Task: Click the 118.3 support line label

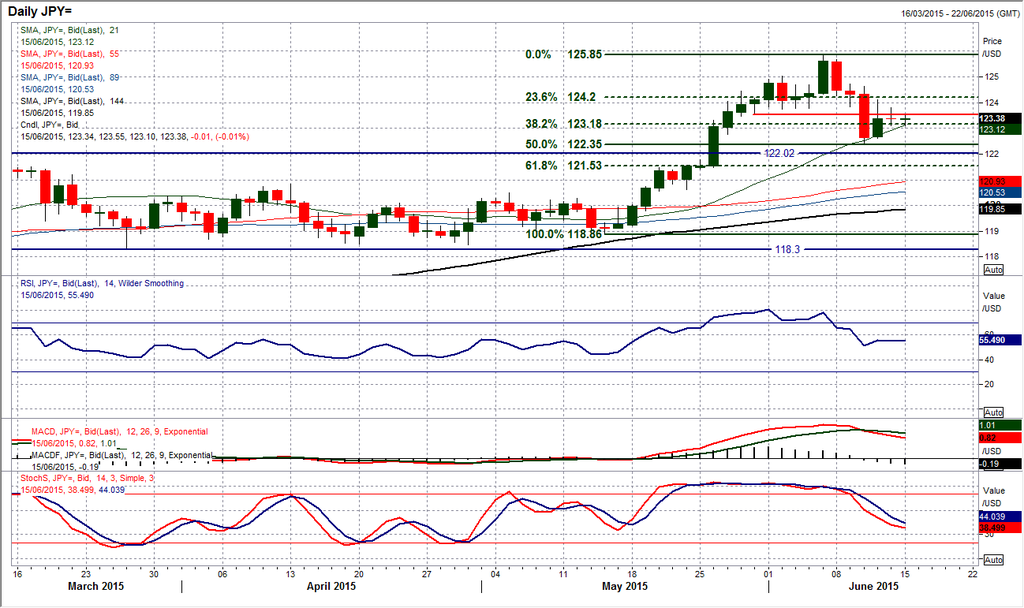Action: point(791,249)
